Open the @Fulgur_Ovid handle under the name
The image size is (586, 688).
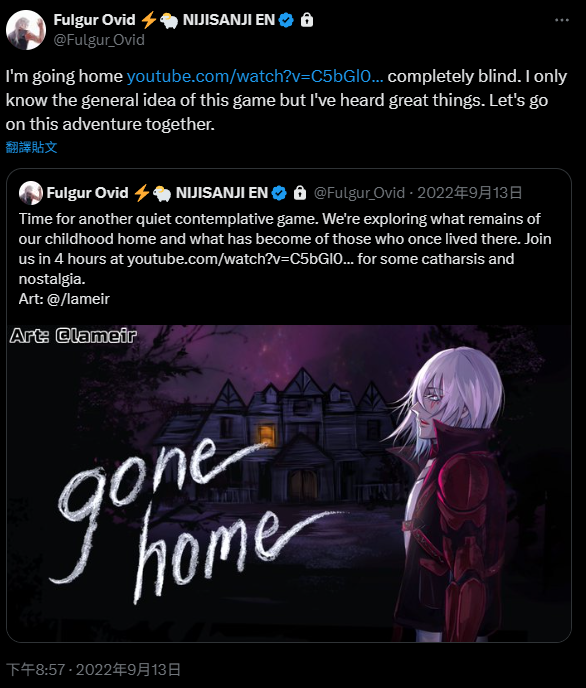click(x=99, y=40)
